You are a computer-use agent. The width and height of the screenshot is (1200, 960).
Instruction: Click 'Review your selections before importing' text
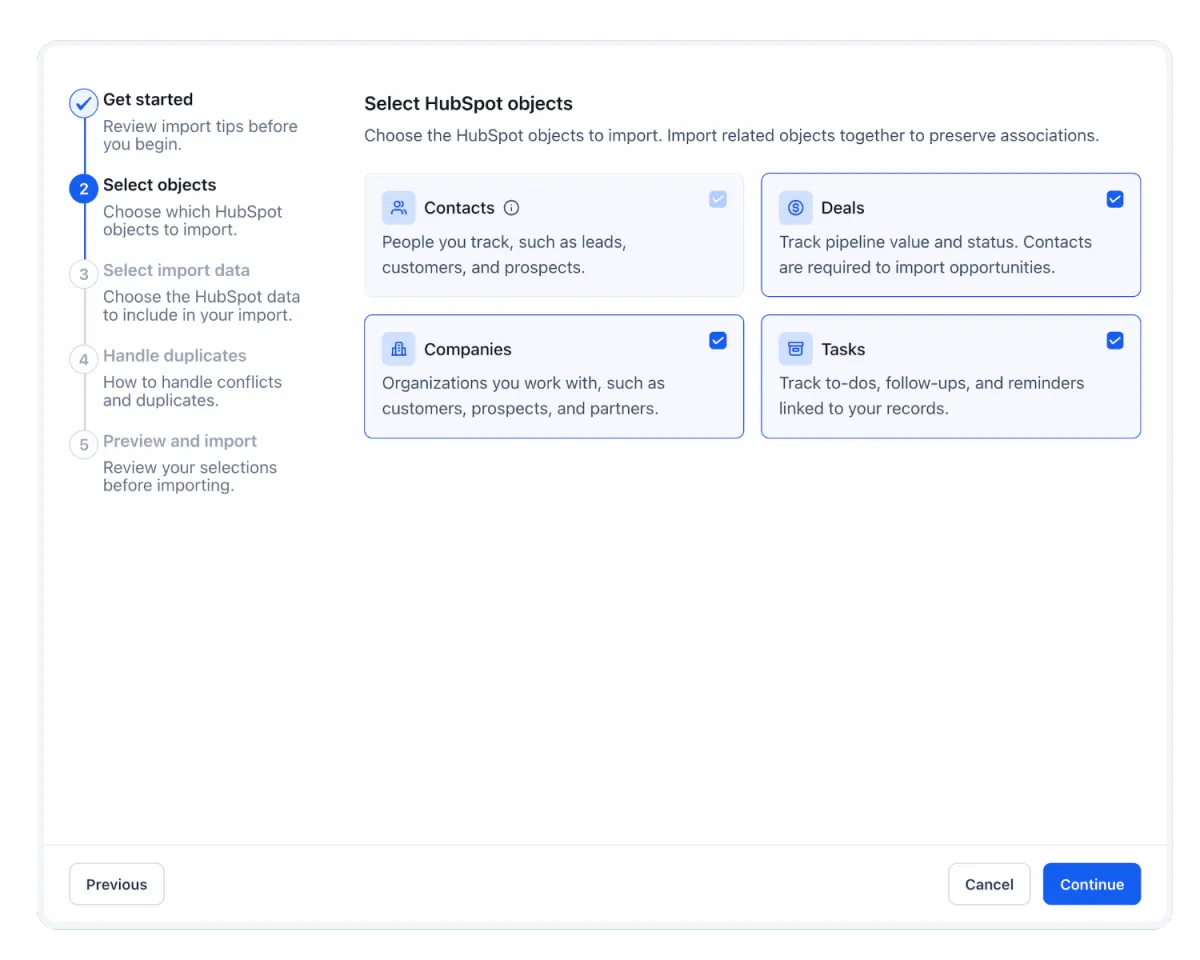click(190, 477)
